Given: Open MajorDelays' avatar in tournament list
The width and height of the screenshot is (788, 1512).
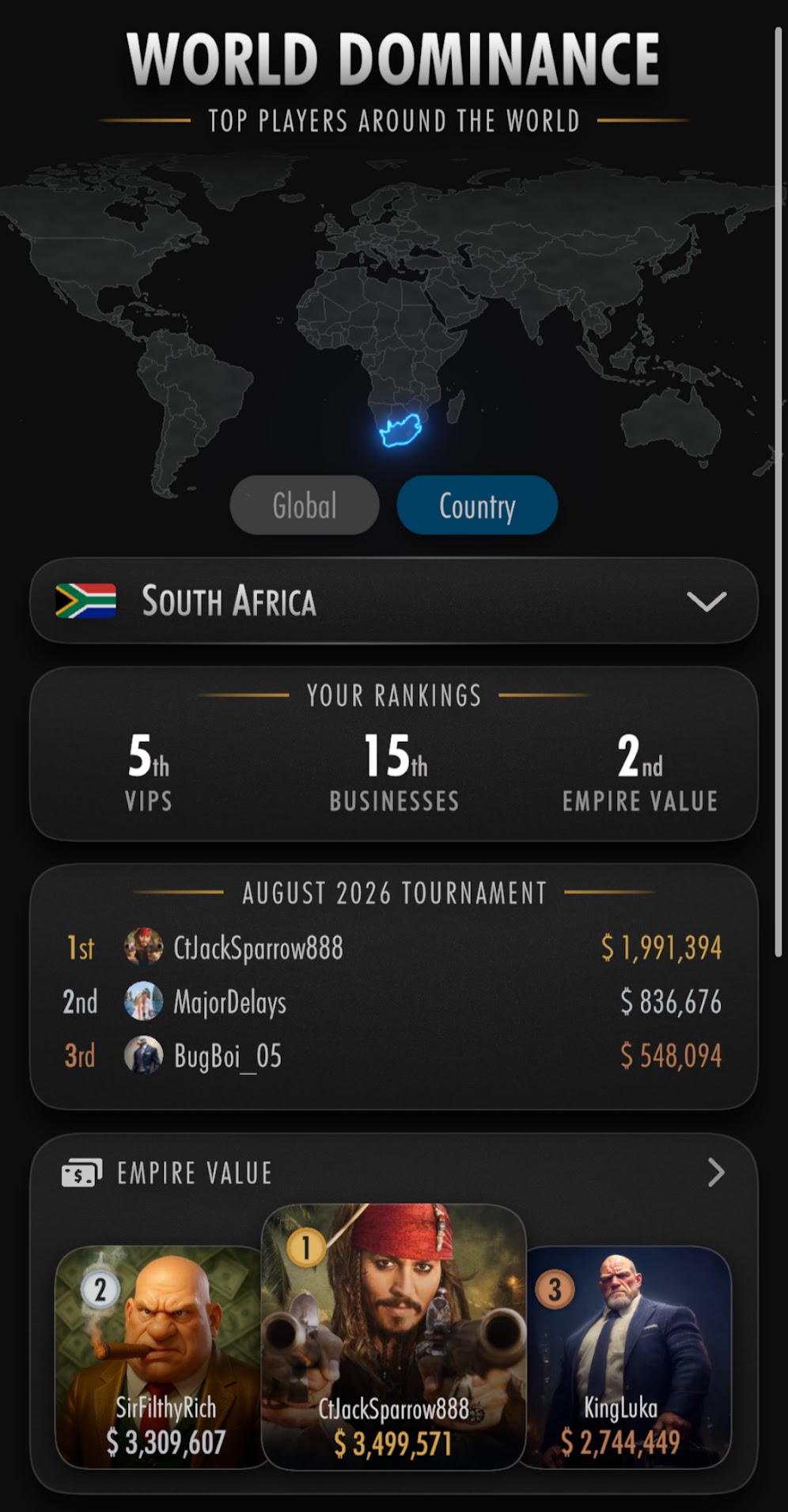Looking at the screenshot, I should coord(143,1001).
